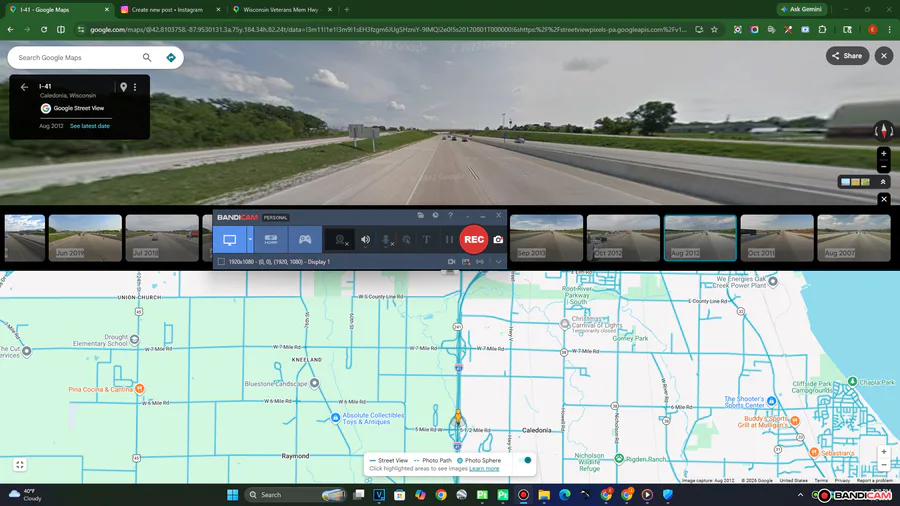
Task: Click Bandicam pause recording button
Action: click(x=449, y=240)
